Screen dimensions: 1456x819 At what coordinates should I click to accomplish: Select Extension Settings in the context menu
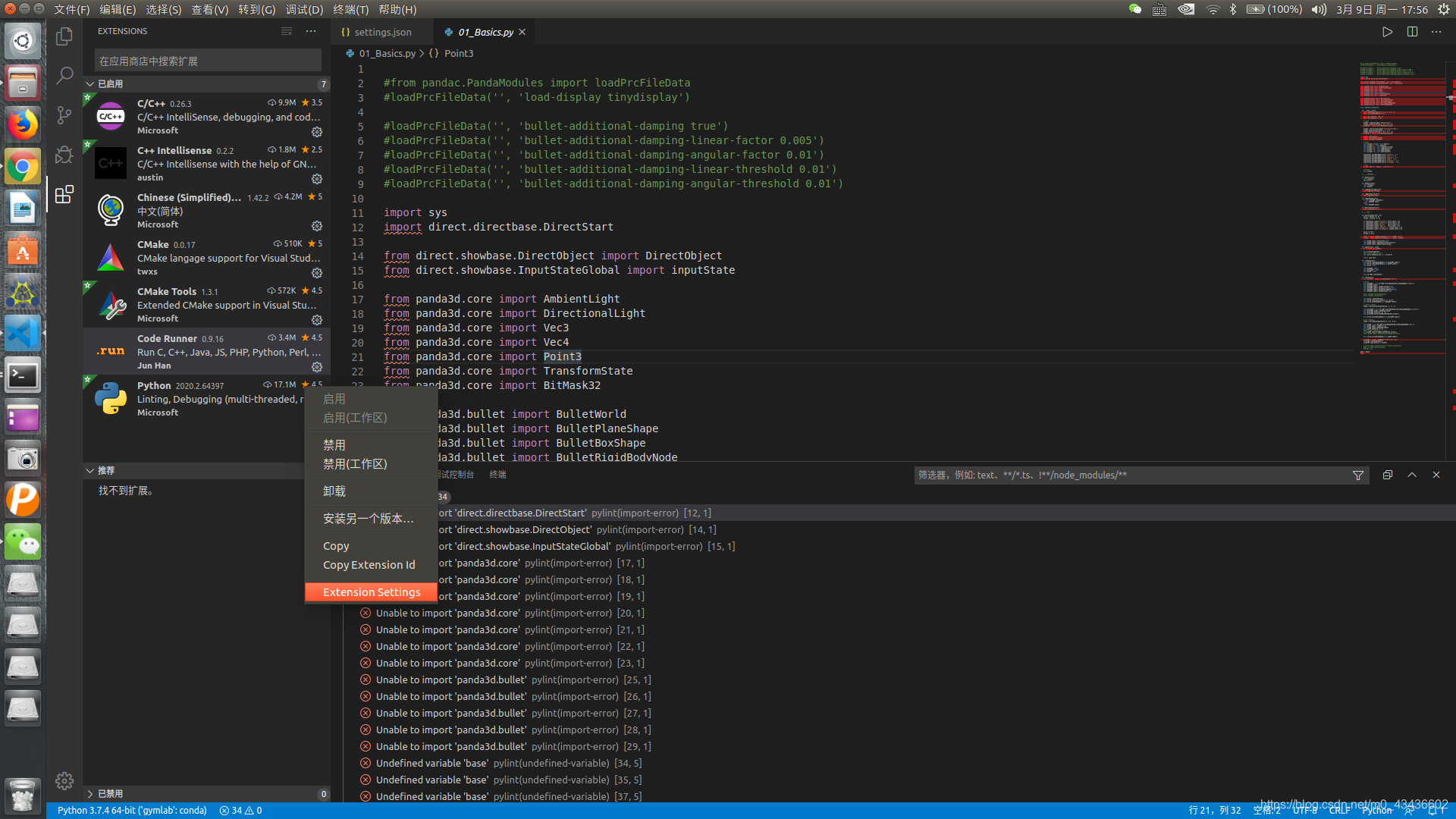click(371, 591)
